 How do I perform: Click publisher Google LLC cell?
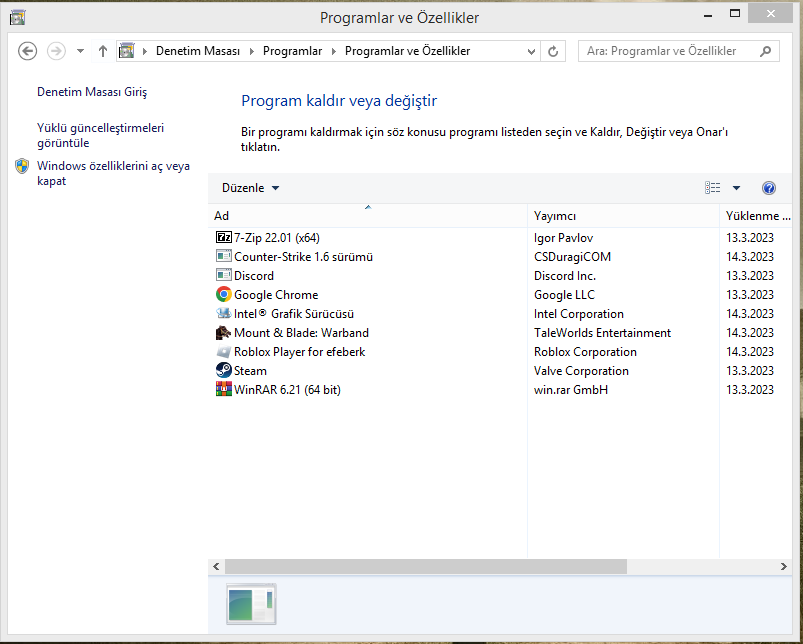pos(564,294)
